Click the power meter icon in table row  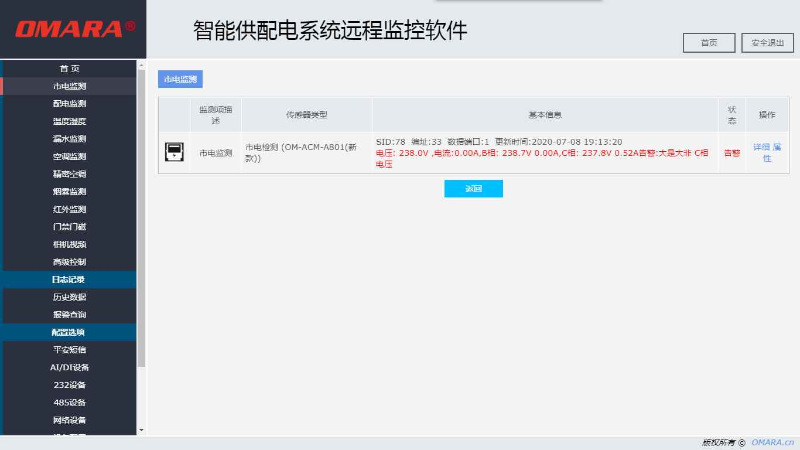(x=173, y=152)
